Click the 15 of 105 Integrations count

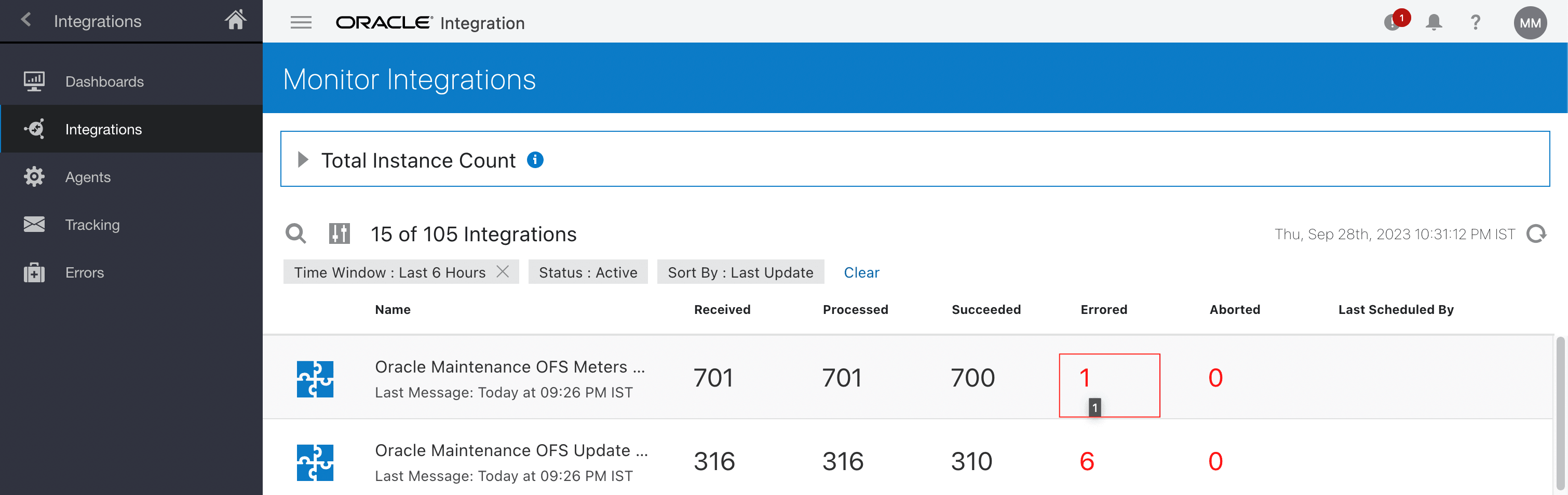(474, 234)
